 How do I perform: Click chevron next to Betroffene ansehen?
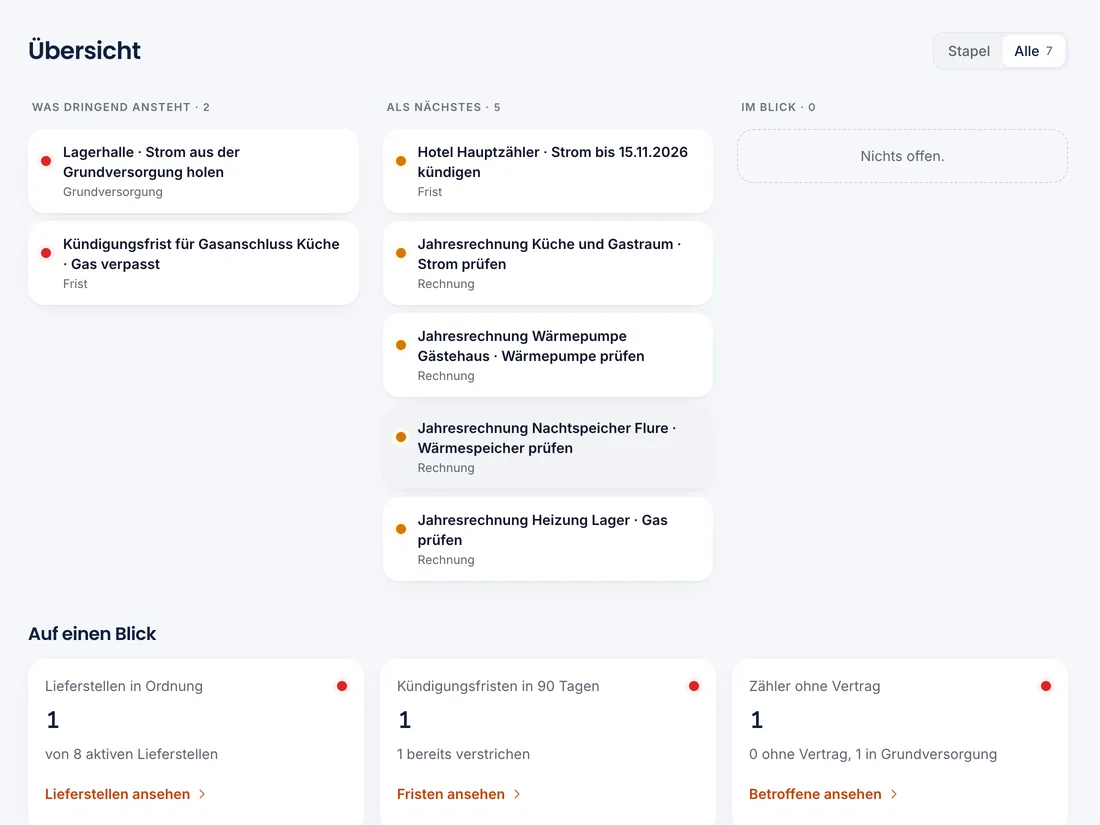point(894,794)
